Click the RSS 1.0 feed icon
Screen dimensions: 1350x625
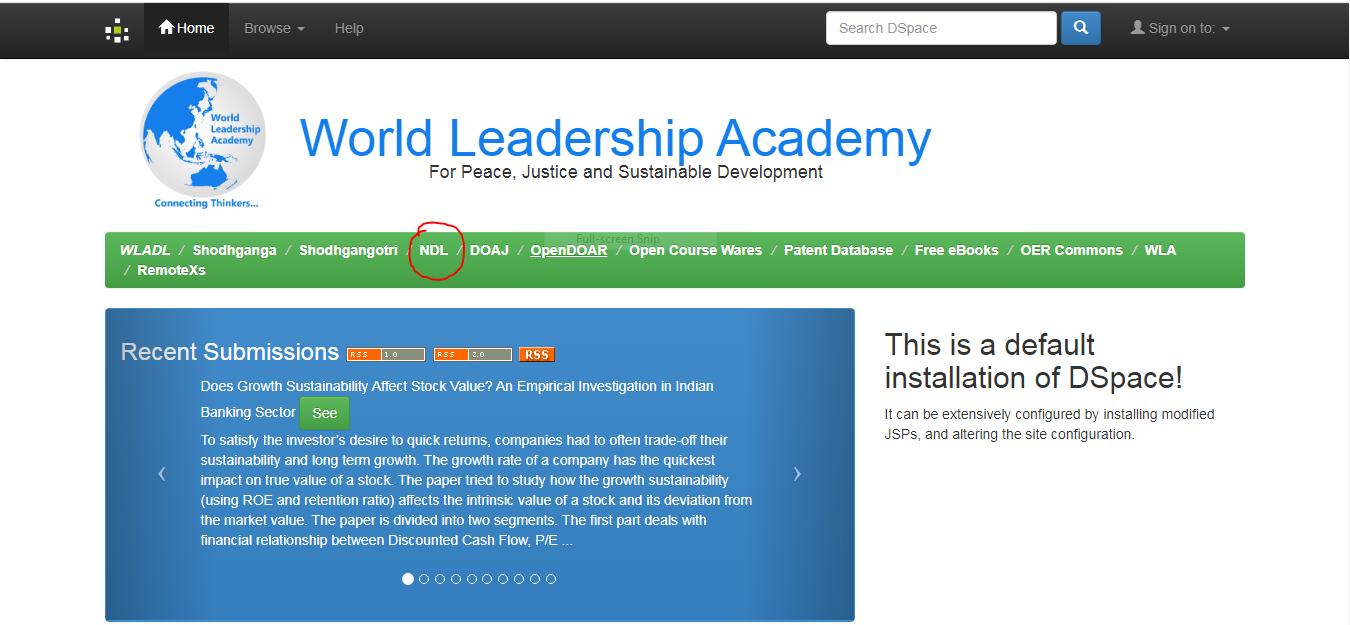click(386, 354)
